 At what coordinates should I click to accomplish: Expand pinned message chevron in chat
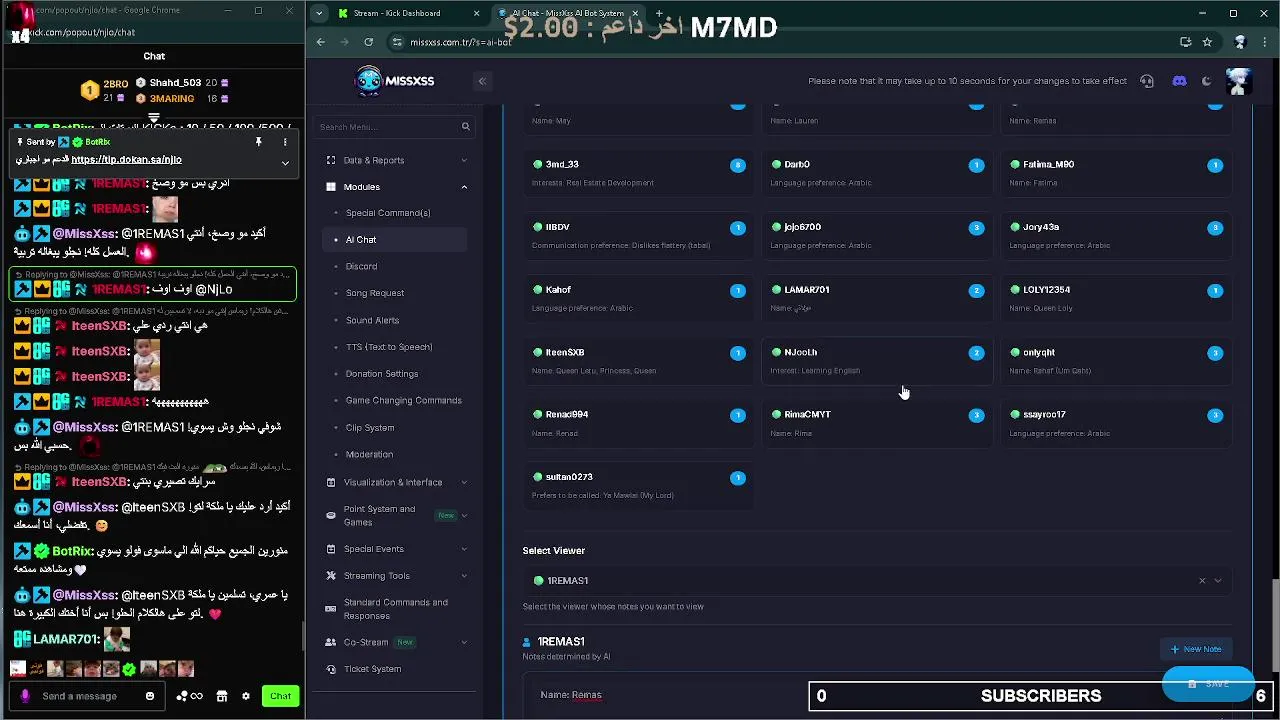[x=285, y=163]
